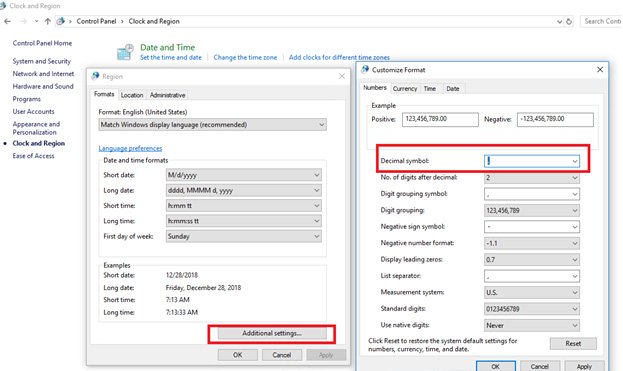Open Ease of Access category

pos(33,156)
